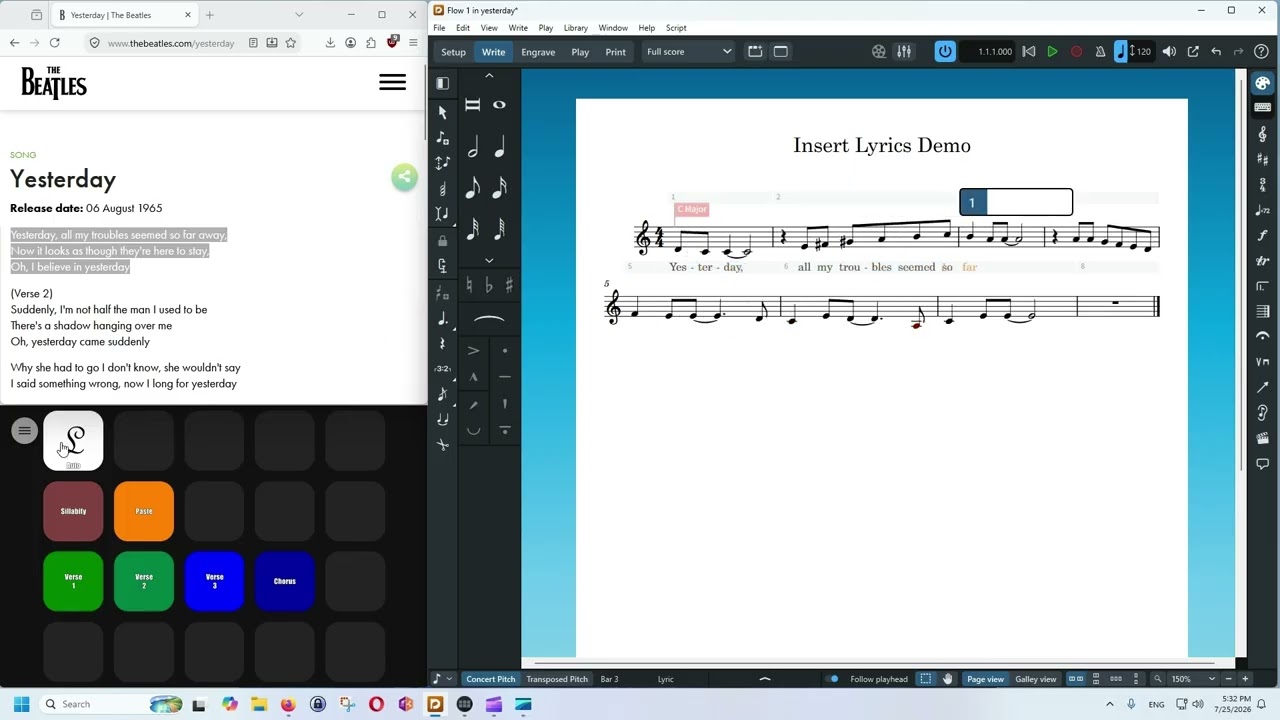Start playback with the green play button
1280x720 pixels.
pyautogui.click(x=1052, y=52)
